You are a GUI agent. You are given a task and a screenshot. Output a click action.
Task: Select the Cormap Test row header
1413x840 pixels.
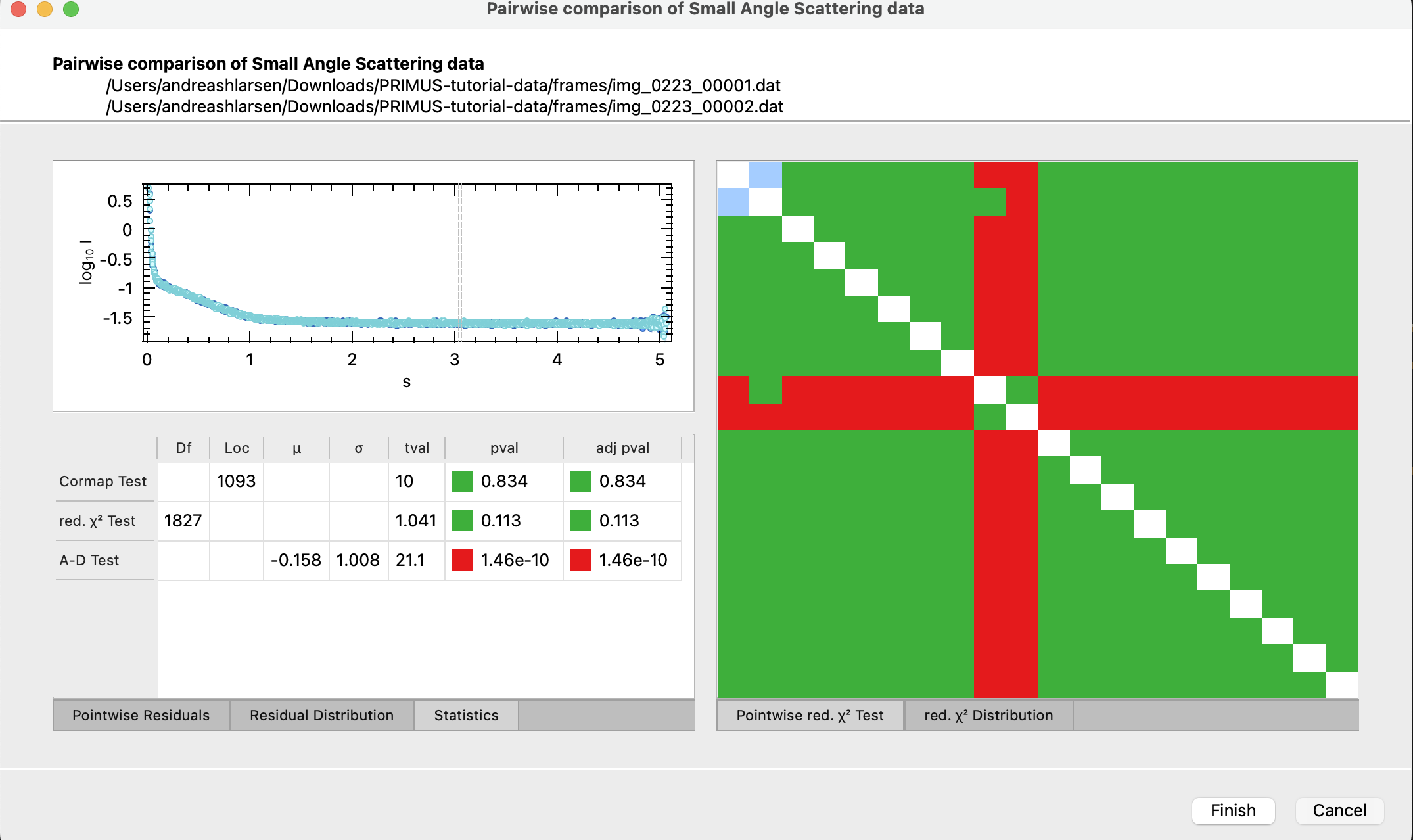[103, 481]
